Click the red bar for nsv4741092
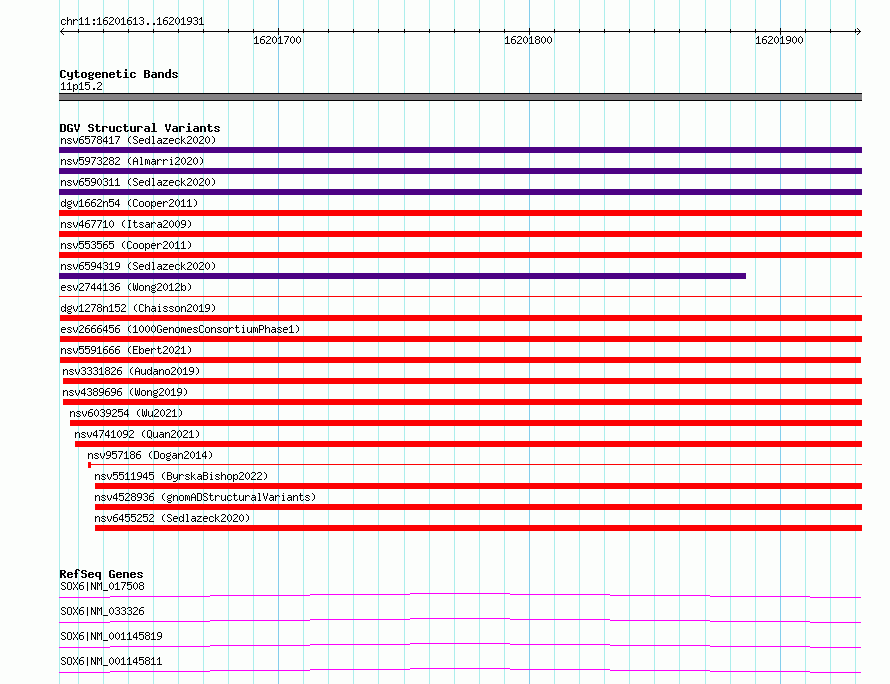890x684 pixels. (x=468, y=444)
